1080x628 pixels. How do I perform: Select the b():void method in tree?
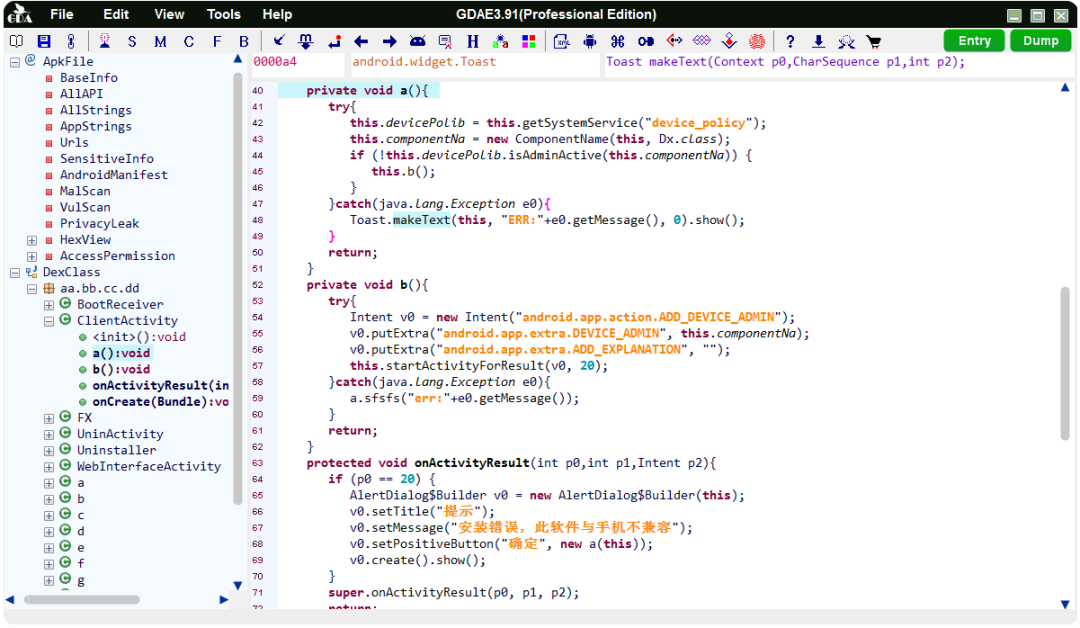point(121,369)
